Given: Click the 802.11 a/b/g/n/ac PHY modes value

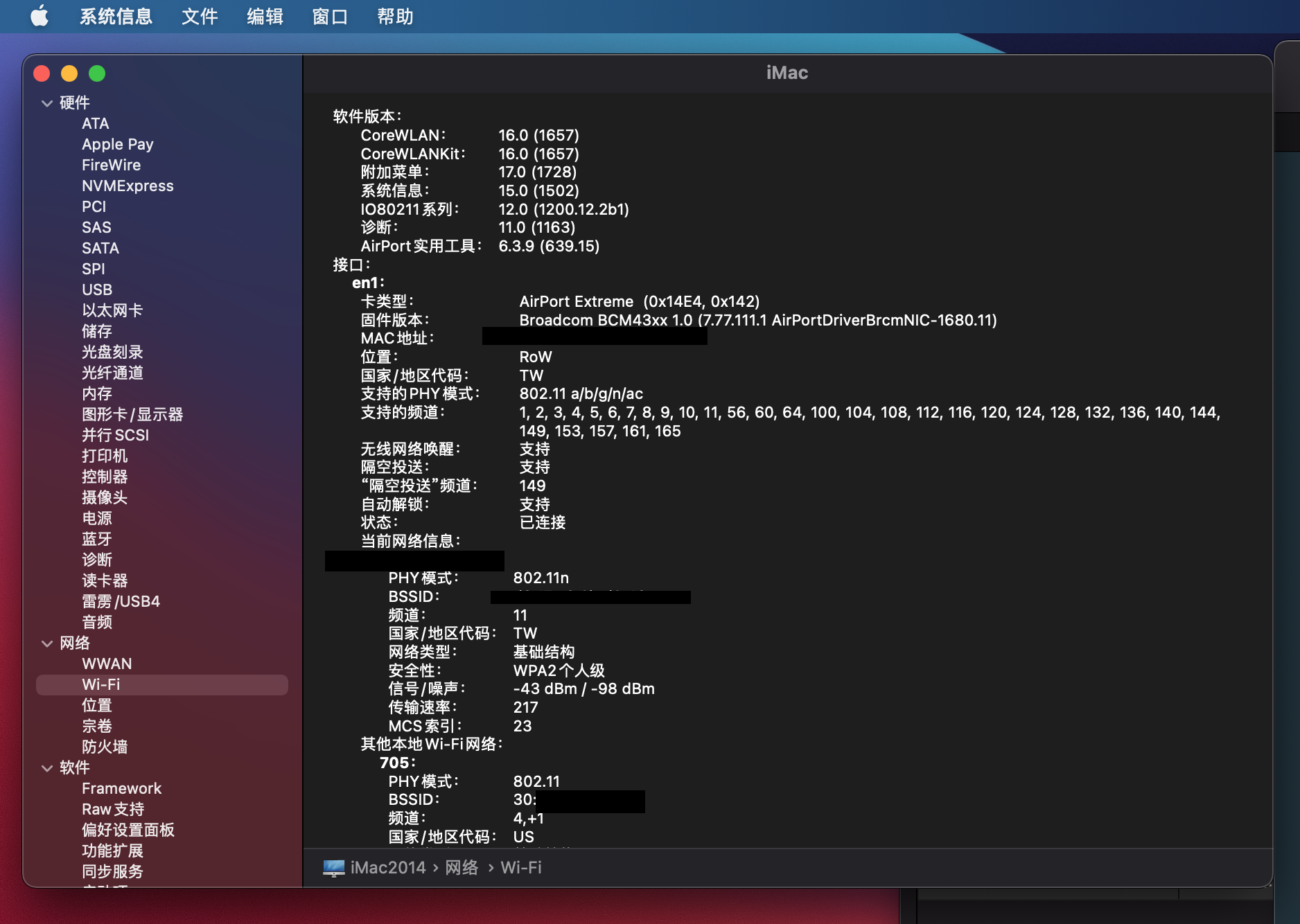Looking at the screenshot, I should 581,394.
